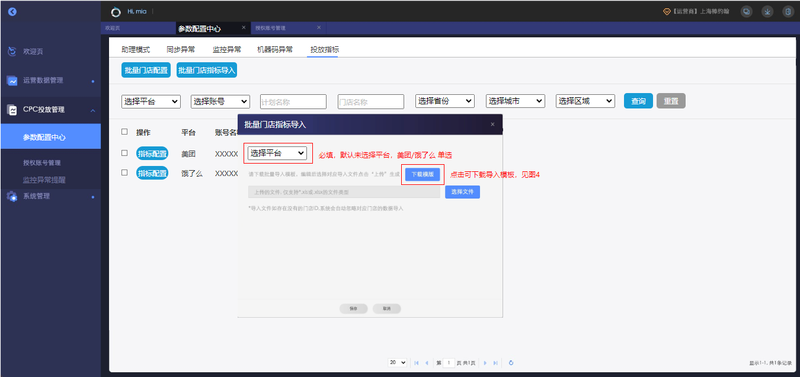The image size is (800, 377).
Task: Click the 美团 platform cell
Action: coord(188,153)
